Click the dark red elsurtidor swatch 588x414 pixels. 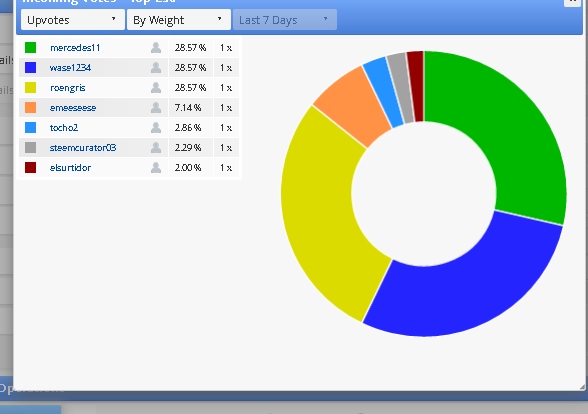30,168
